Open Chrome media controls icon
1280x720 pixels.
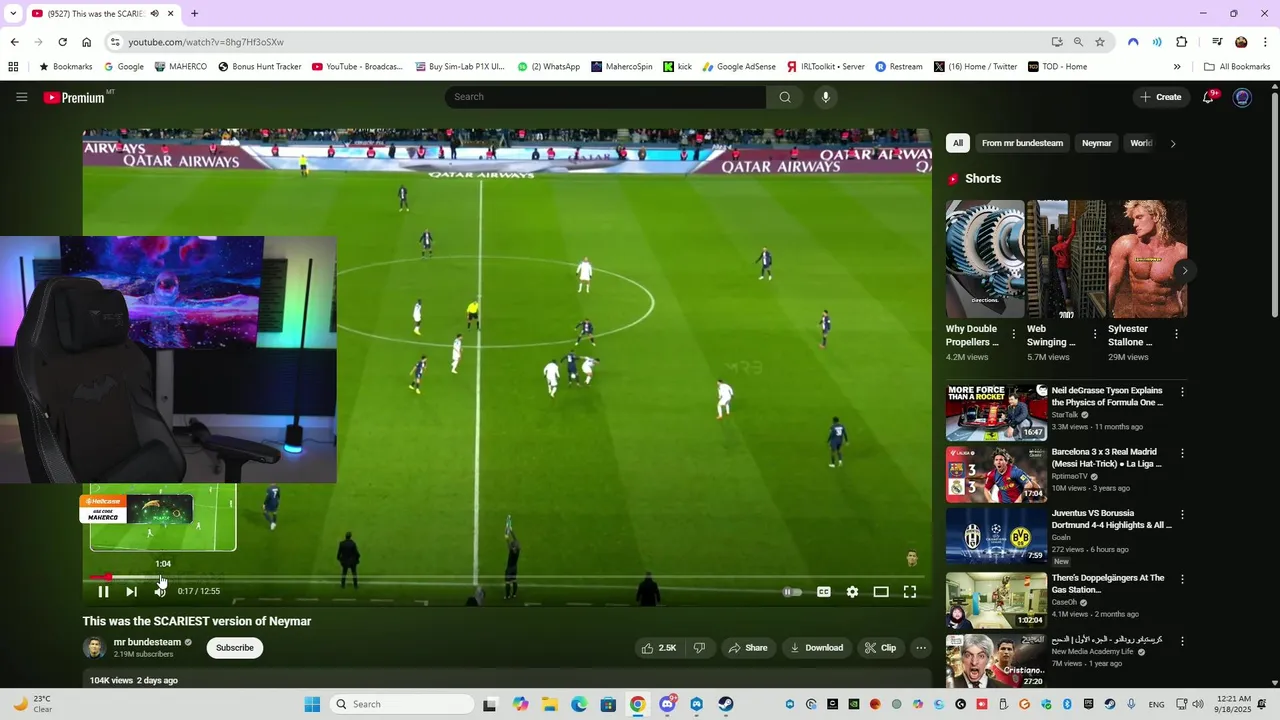click(1217, 42)
